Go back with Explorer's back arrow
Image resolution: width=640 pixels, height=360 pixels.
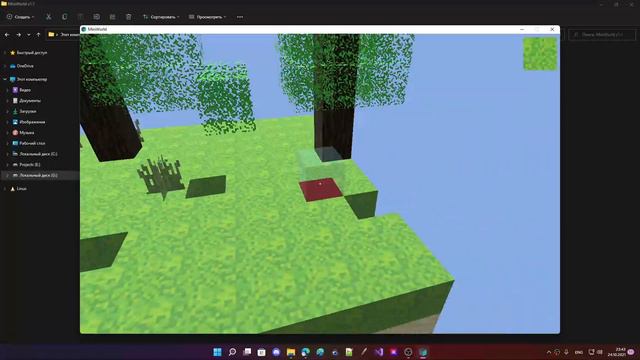click(7, 35)
